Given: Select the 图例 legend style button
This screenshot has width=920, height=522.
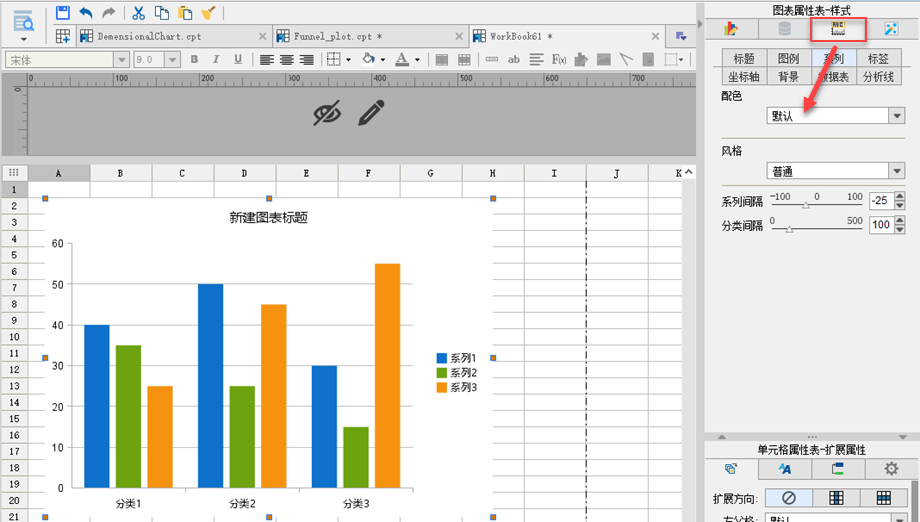Looking at the screenshot, I should coord(789,58).
